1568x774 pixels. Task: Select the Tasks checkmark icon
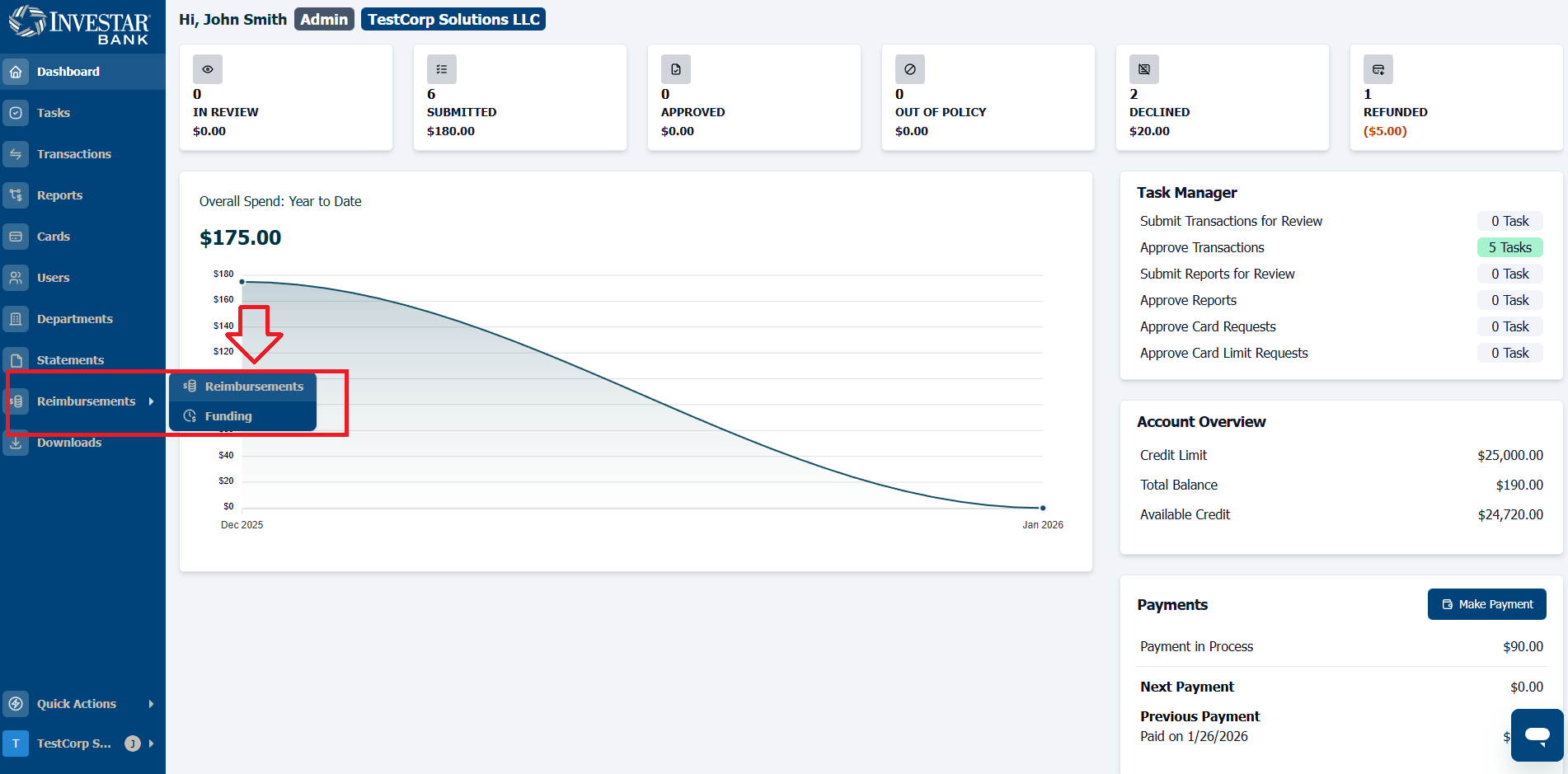(16, 113)
